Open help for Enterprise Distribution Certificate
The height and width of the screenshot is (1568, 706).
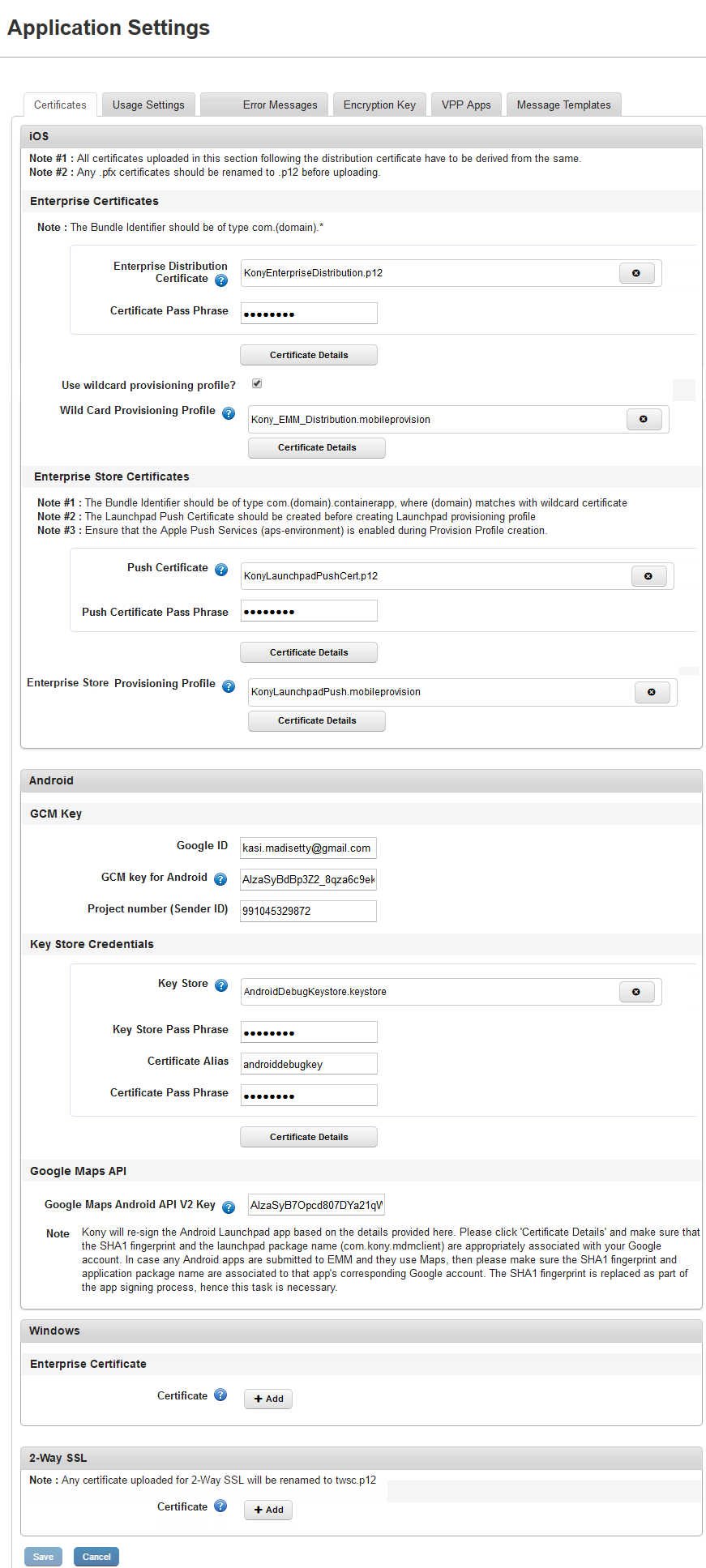click(x=221, y=280)
